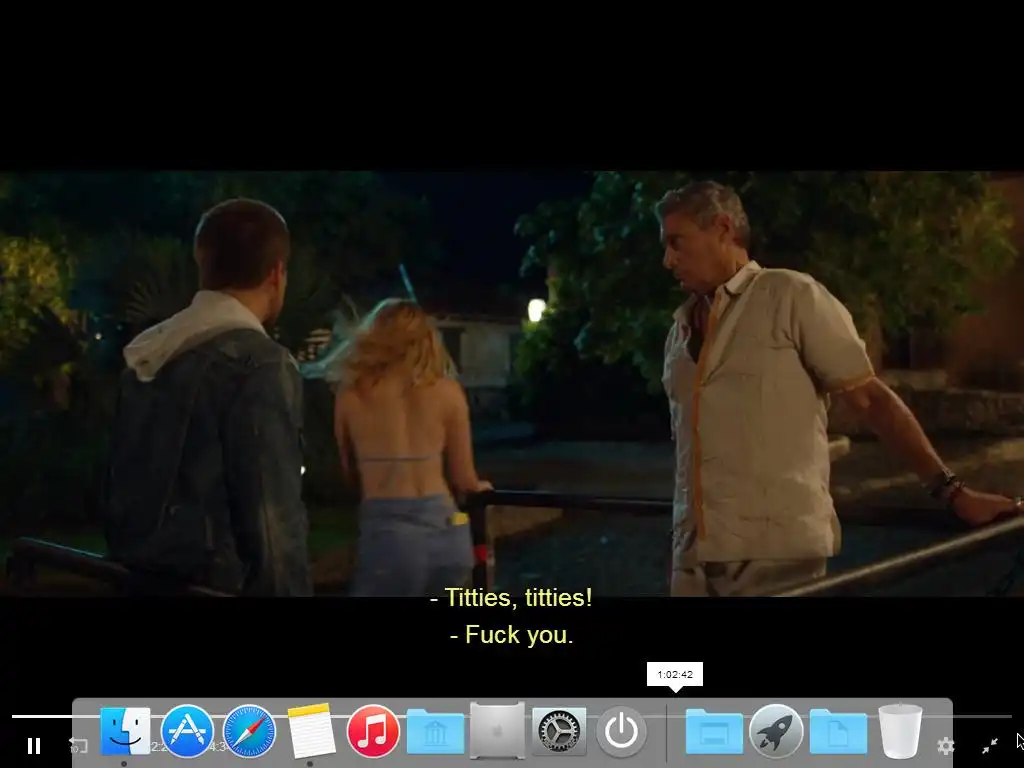Open the Trash in the dock
Screen dimensions: 1024x768
(x=900, y=731)
